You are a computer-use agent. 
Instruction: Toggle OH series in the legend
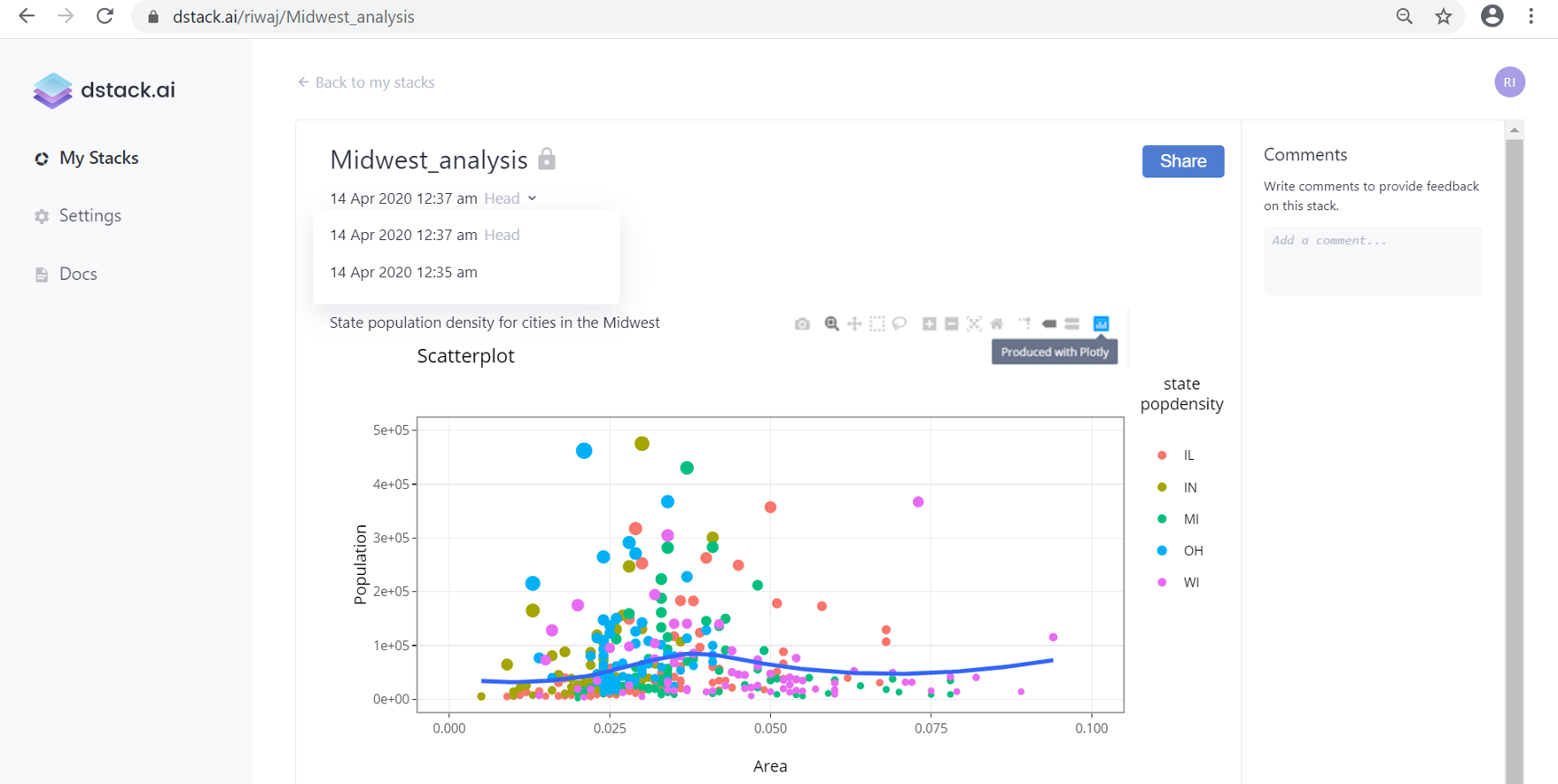[1180, 551]
